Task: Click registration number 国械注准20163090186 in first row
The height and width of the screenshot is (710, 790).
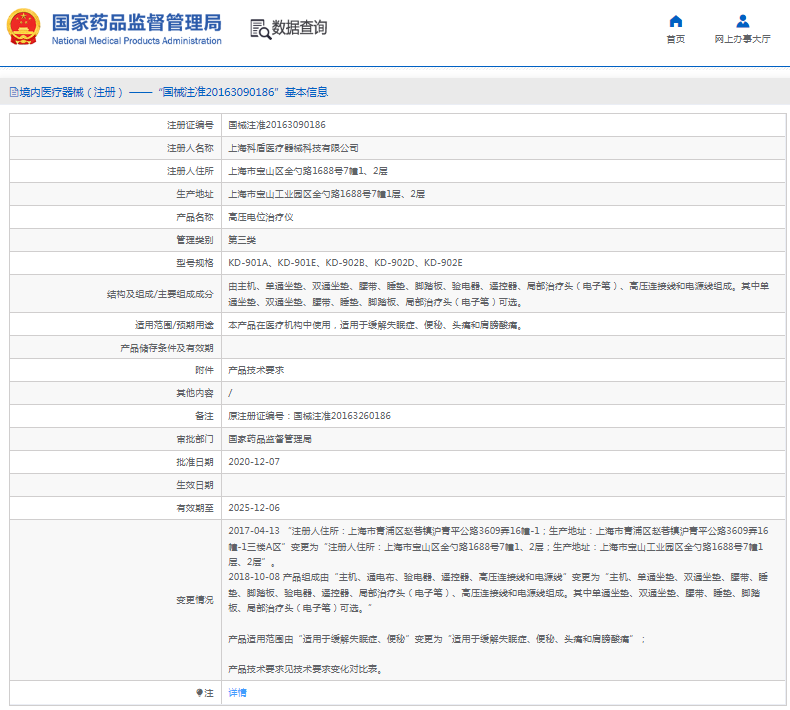Action: click(x=276, y=125)
